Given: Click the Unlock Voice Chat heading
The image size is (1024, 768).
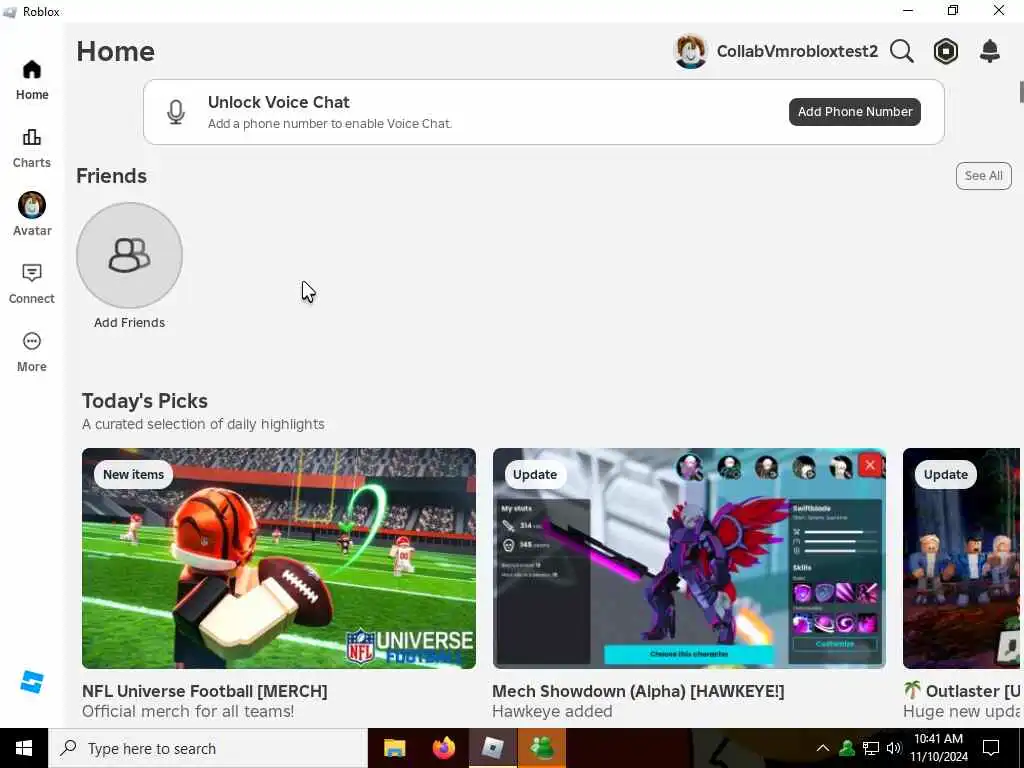Looking at the screenshot, I should pos(279,102).
